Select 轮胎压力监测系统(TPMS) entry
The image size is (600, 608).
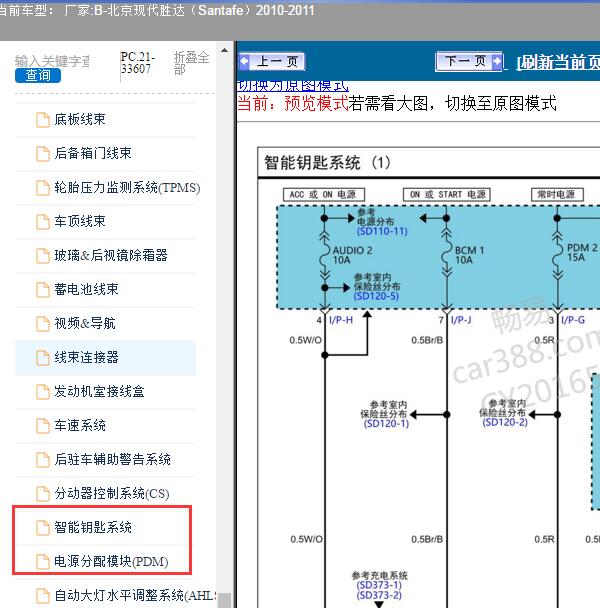pyautogui.click(x=127, y=187)
